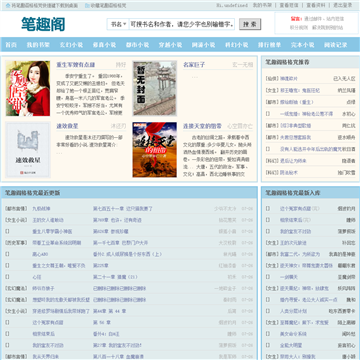Click the home icon in top bar

click(8, 6)
